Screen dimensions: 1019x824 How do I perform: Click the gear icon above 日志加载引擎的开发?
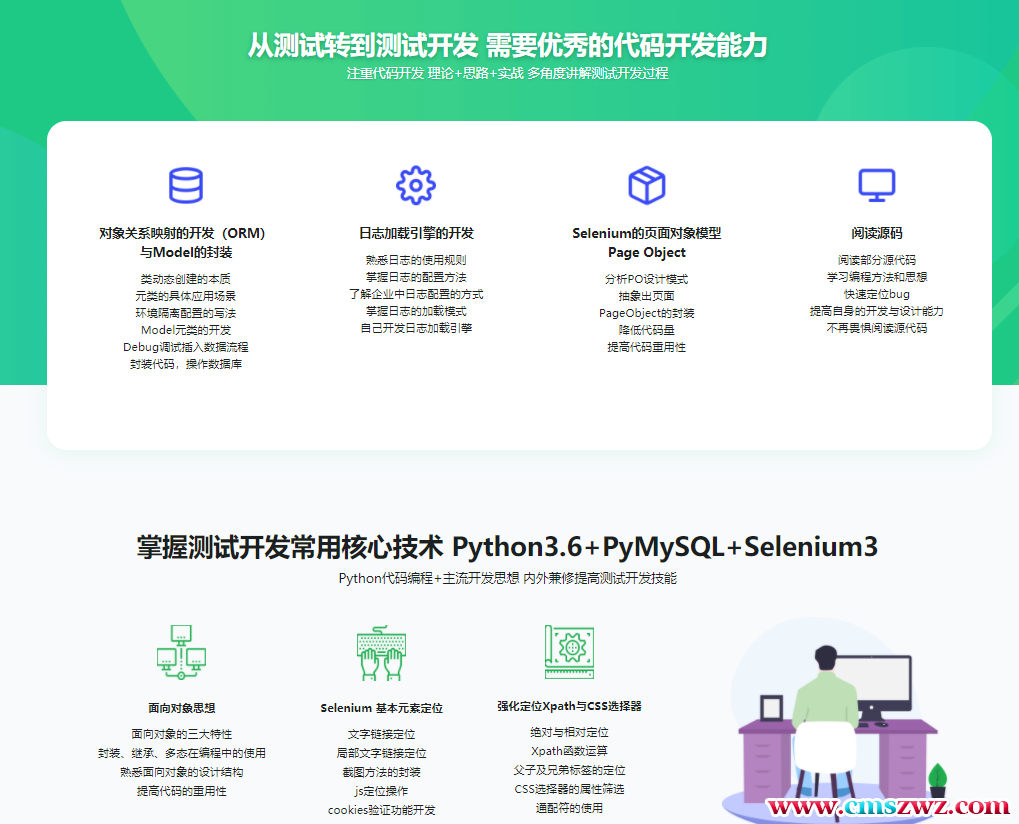[x=416, y=185]
